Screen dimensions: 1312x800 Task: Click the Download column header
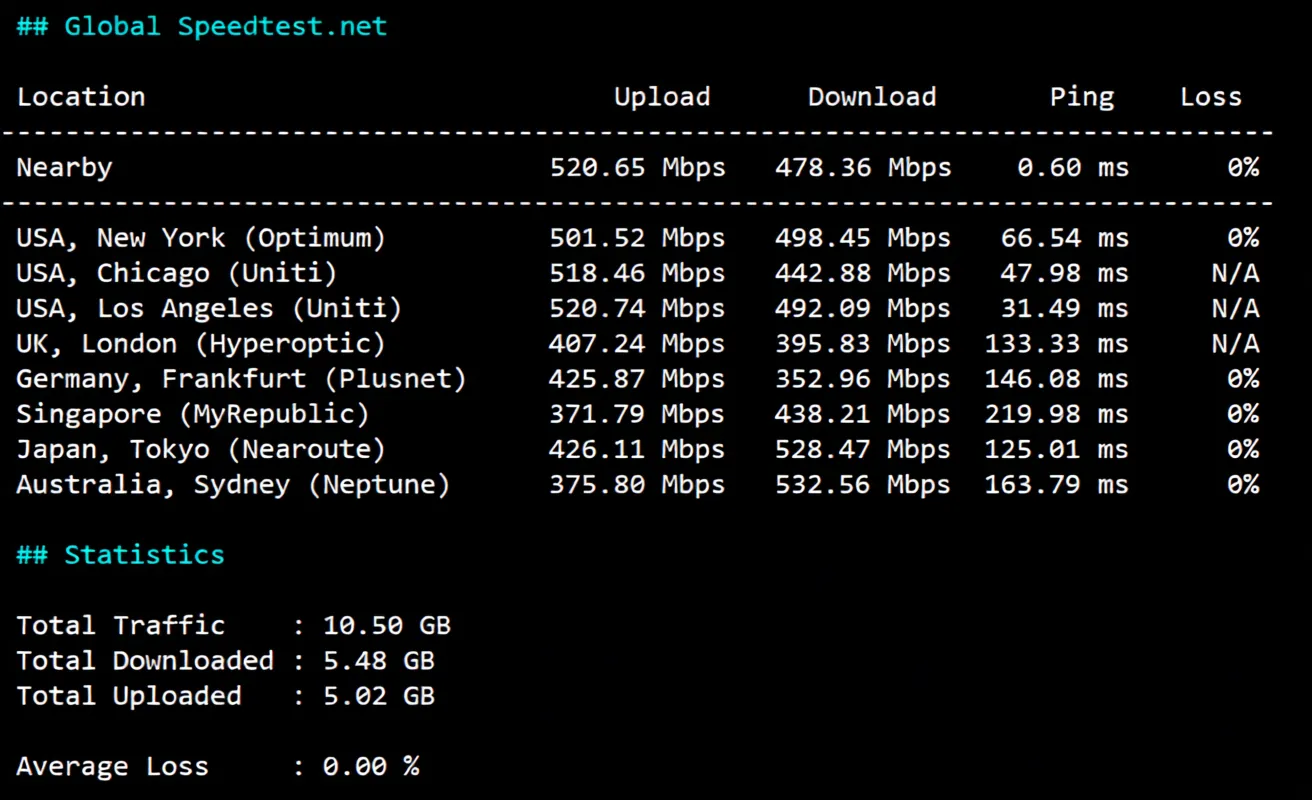point(871,96)
